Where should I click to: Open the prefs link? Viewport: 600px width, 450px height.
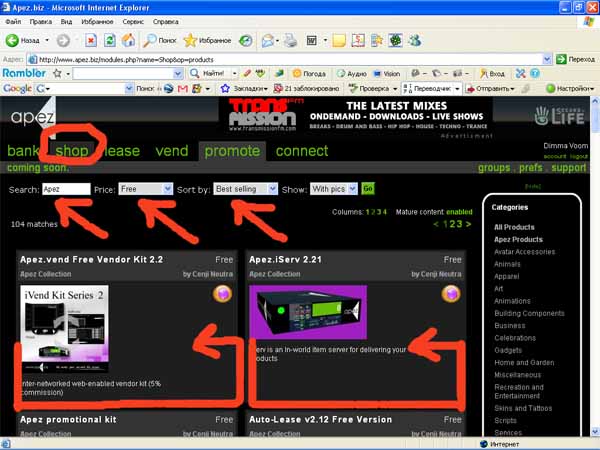[x=531, y=168]
